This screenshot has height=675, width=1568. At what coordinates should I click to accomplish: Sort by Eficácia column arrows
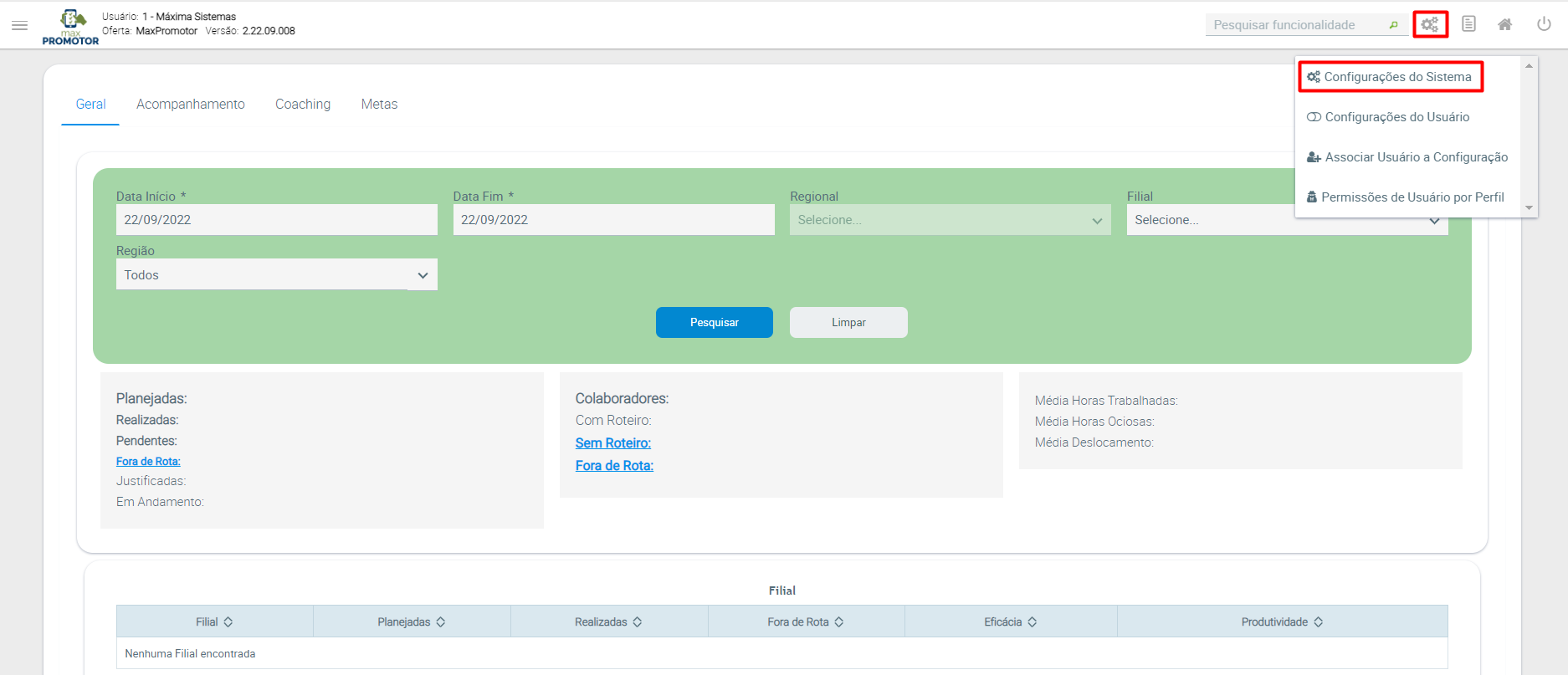[1032, 622]
